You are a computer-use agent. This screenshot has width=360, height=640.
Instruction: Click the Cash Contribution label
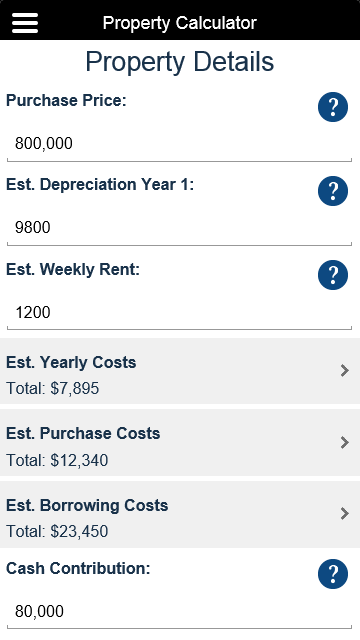point(78,568)
